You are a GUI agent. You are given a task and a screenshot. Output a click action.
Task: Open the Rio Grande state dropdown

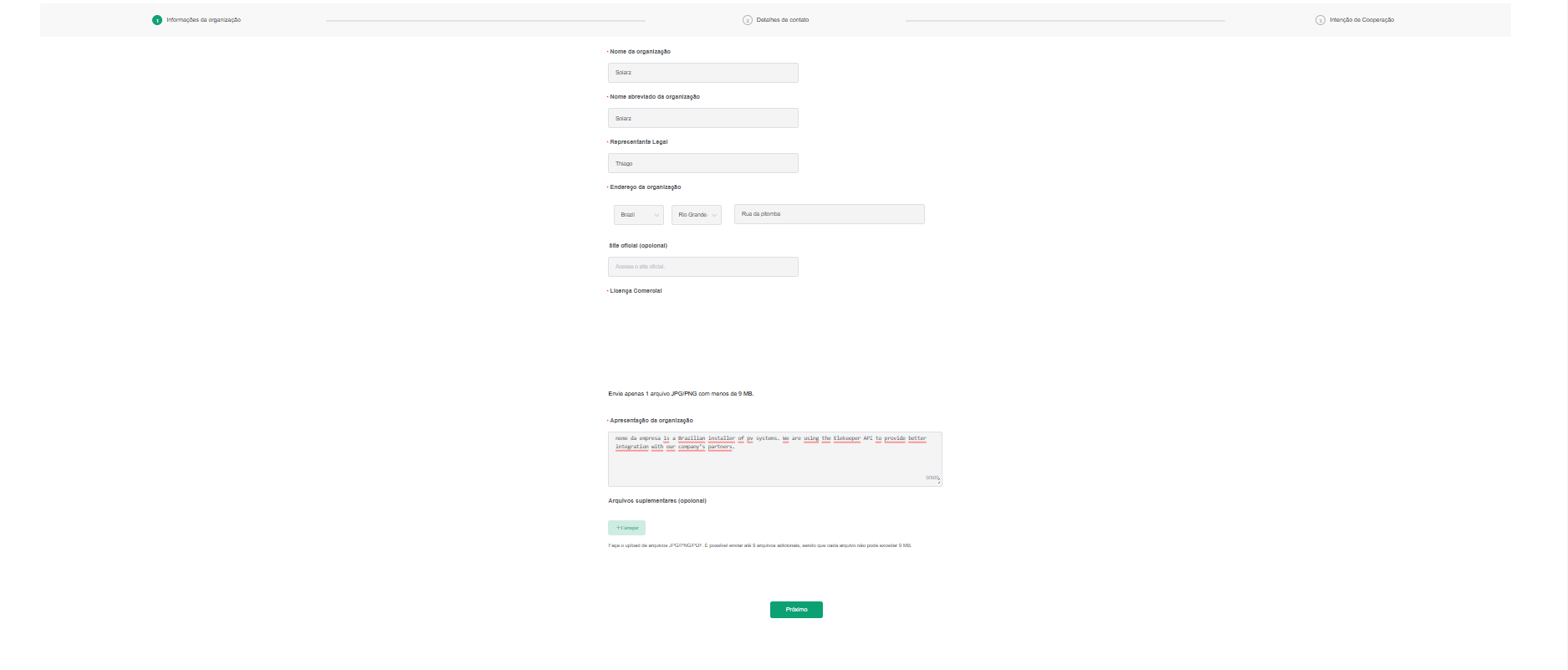coord(697,215)
